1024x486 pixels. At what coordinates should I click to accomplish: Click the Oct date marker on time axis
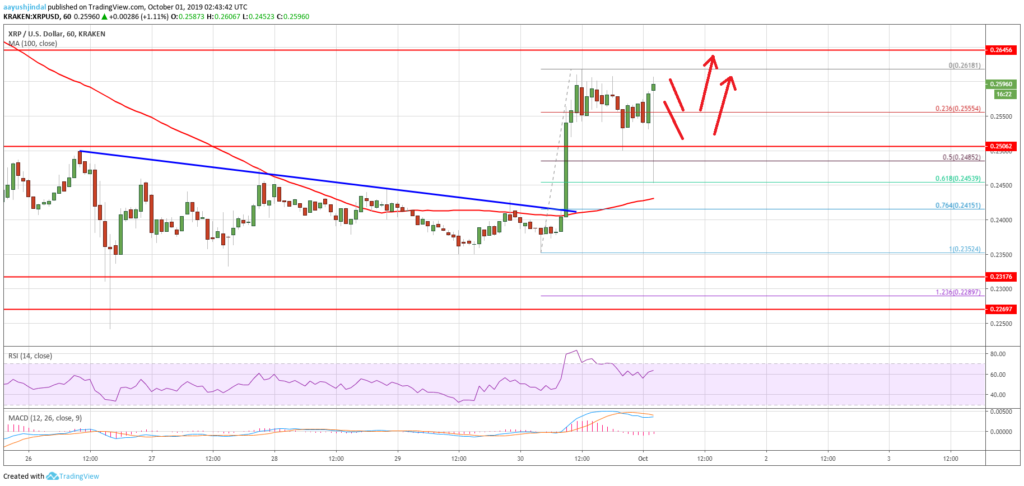(641, 455)
